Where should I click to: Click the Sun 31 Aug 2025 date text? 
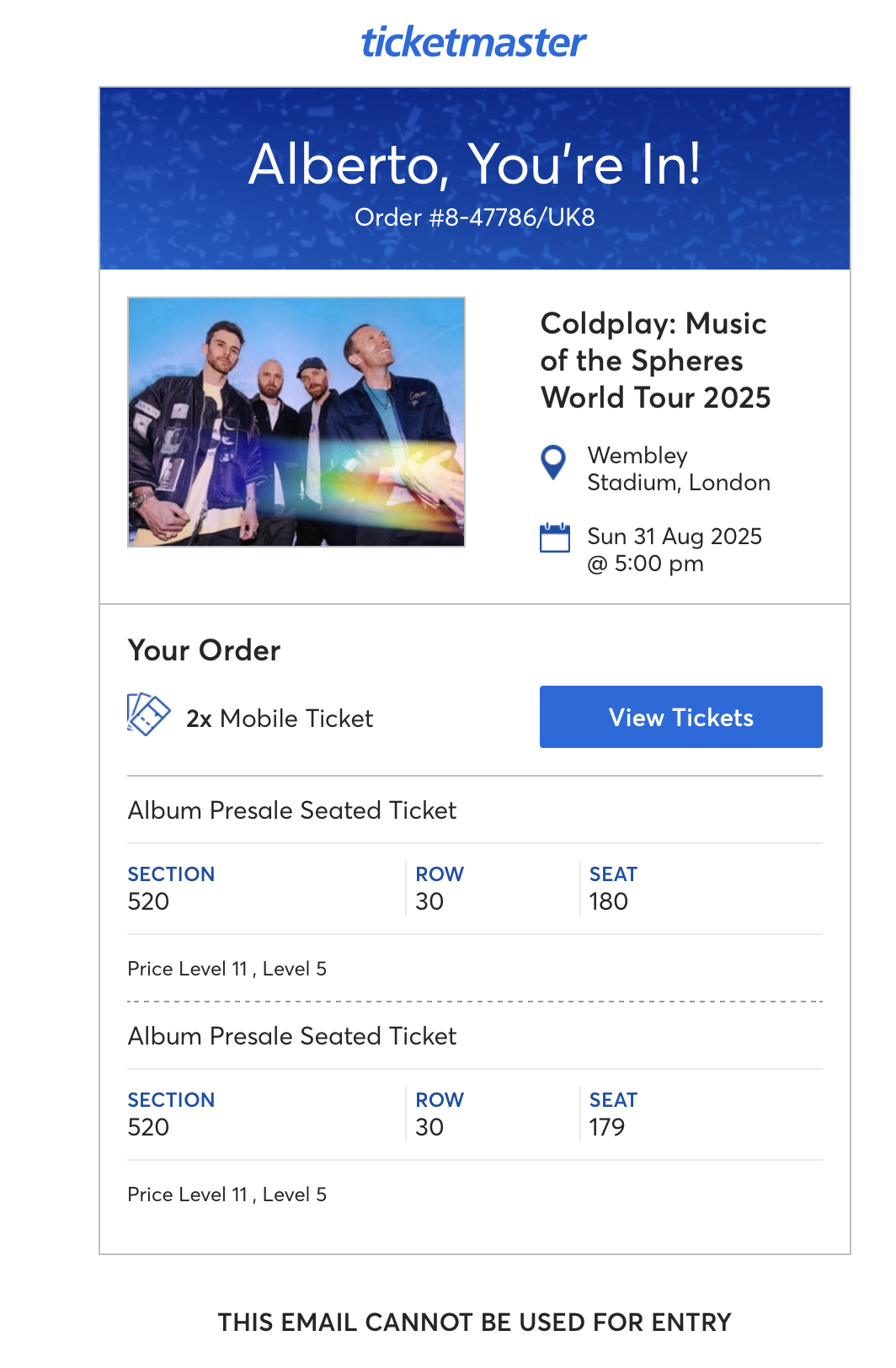pos(674,537)
